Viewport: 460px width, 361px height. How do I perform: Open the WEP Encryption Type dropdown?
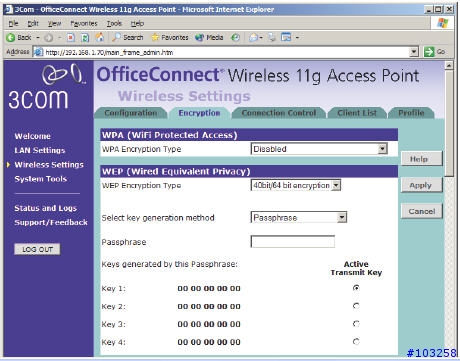tap(296, 185)
